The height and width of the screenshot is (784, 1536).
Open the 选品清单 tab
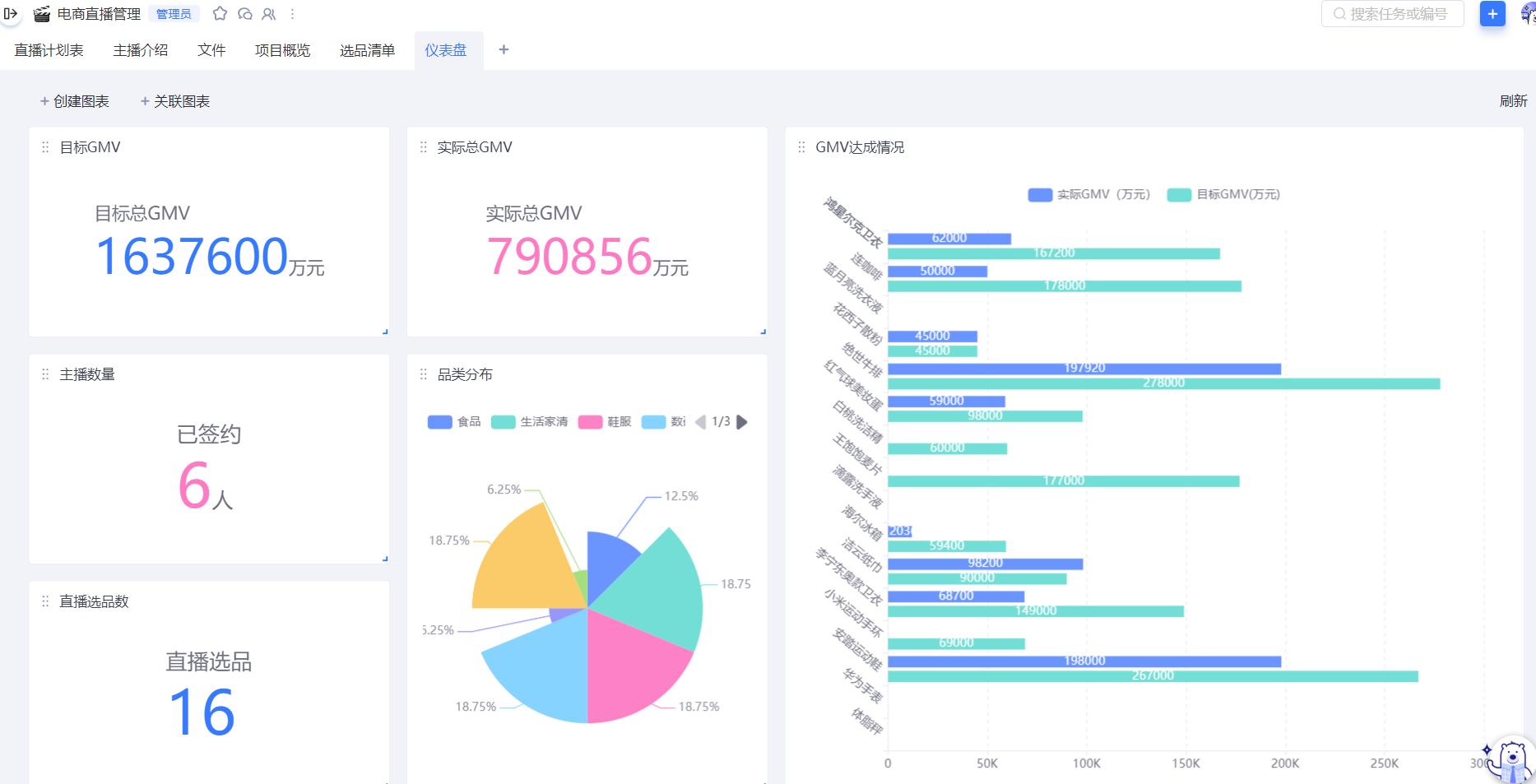point(367,50)
